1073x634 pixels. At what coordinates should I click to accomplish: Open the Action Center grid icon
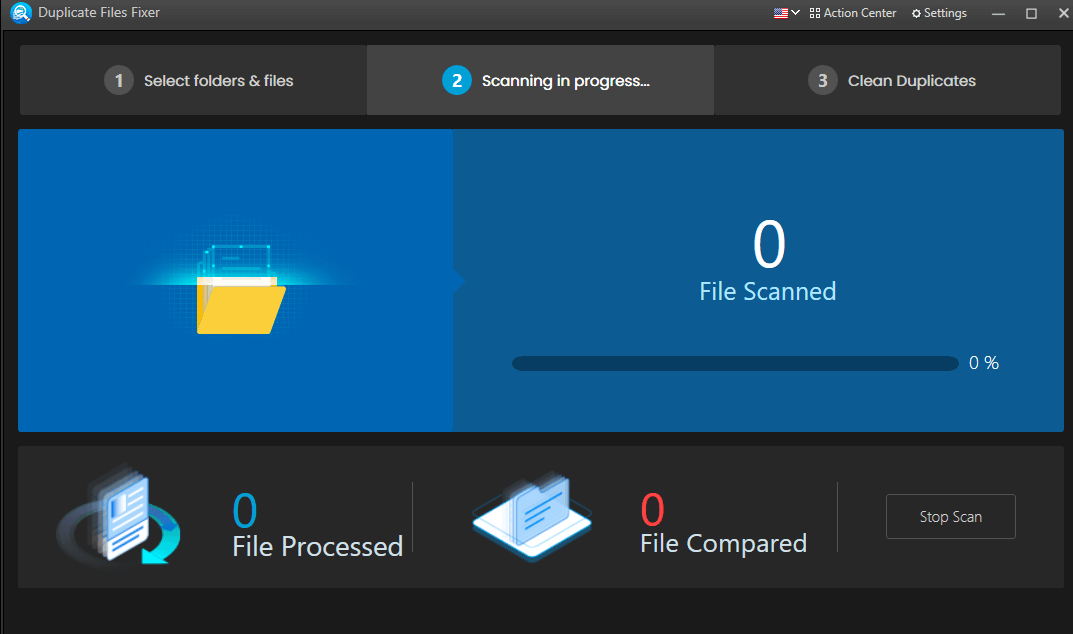pos(815,12)
